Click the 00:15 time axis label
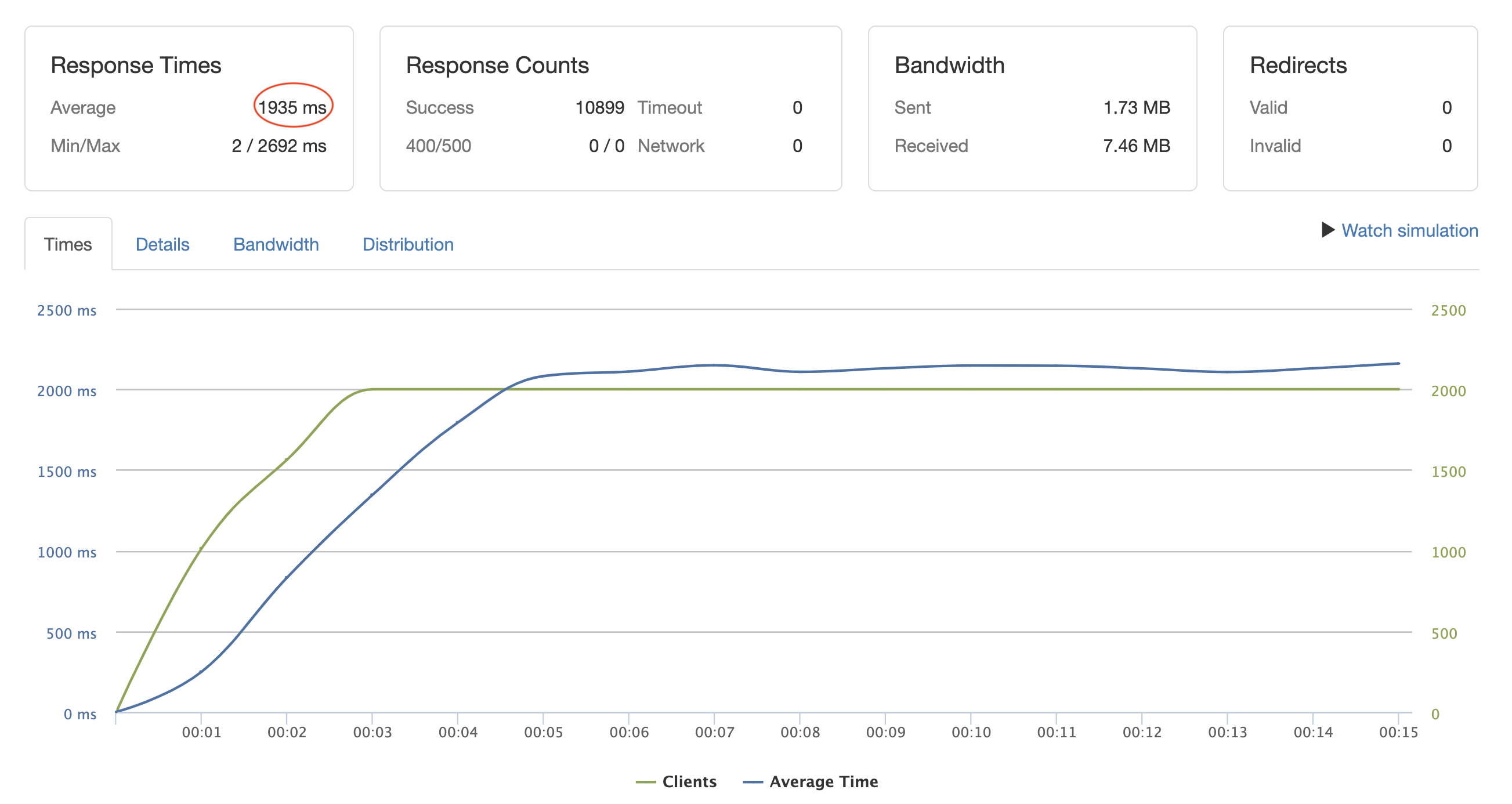Viewport: 1512px width, 804px height. [1398, 732]
